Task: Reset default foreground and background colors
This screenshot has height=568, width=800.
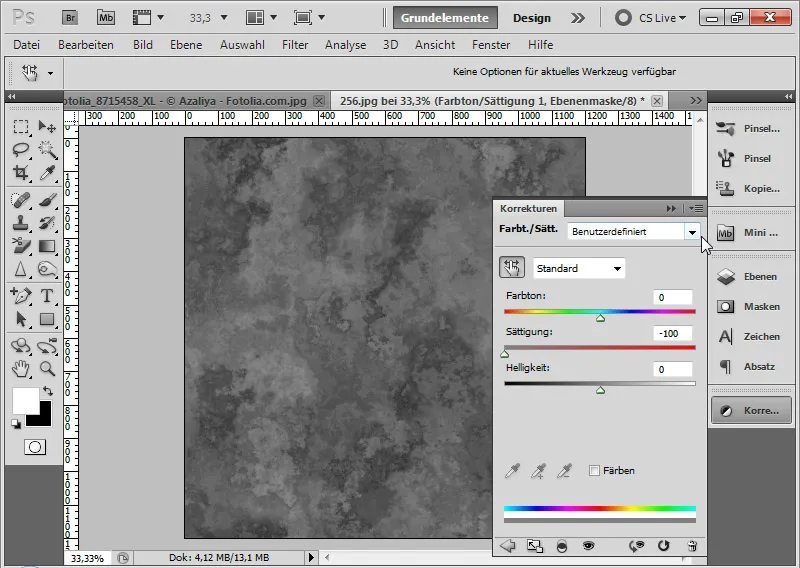Action: (x=16, y=424)
